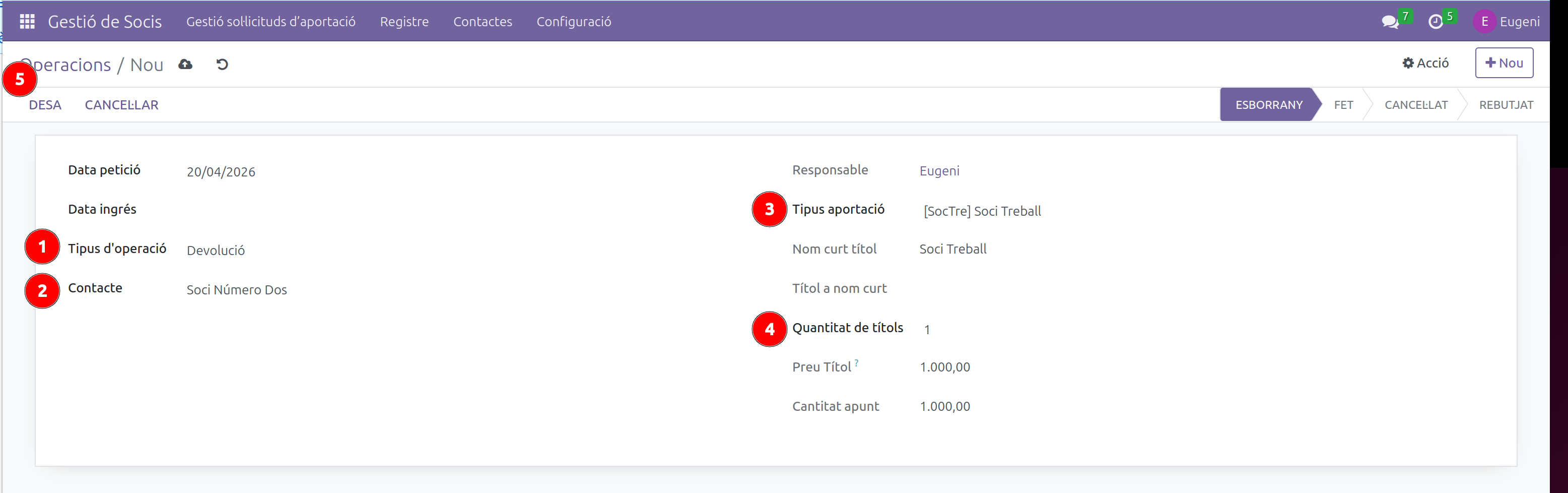Open the clock activities icon
Image resolution: width=1568 pixels, height=493 pixels.
(x=1436, y=22)
